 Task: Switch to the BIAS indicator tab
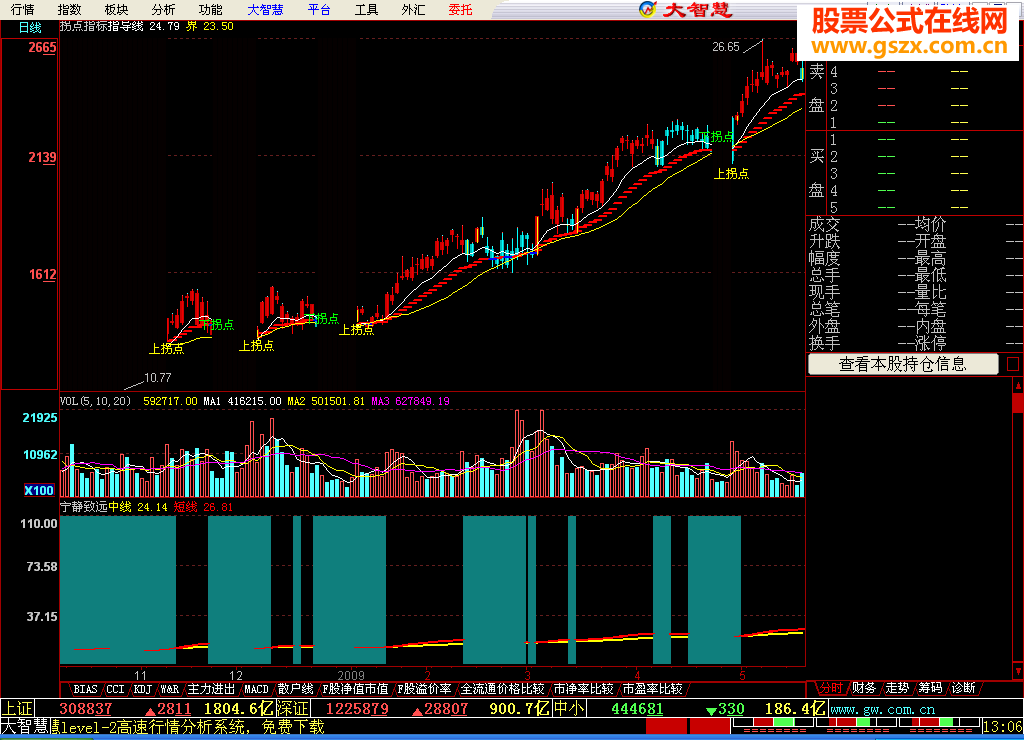click(85, 689)
